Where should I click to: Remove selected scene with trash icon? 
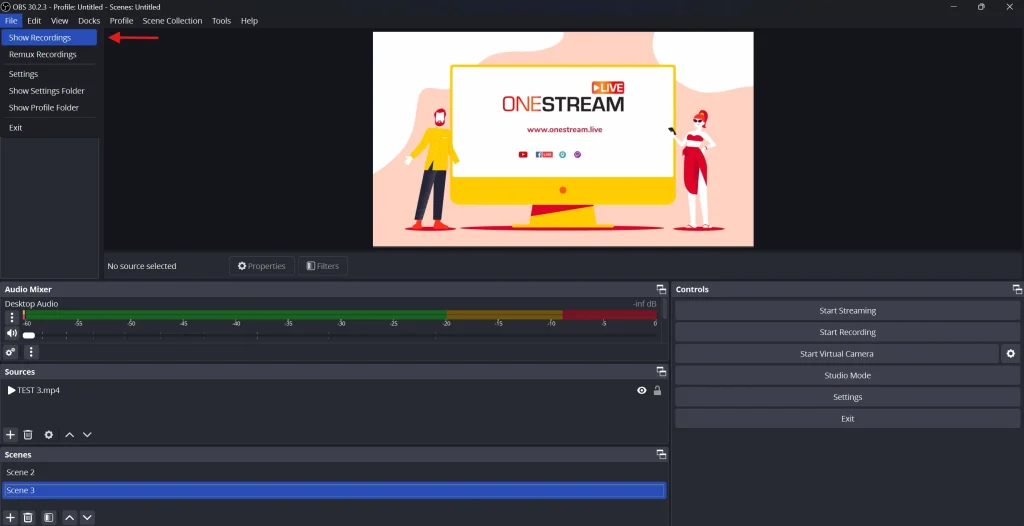[x=28, y=518]
